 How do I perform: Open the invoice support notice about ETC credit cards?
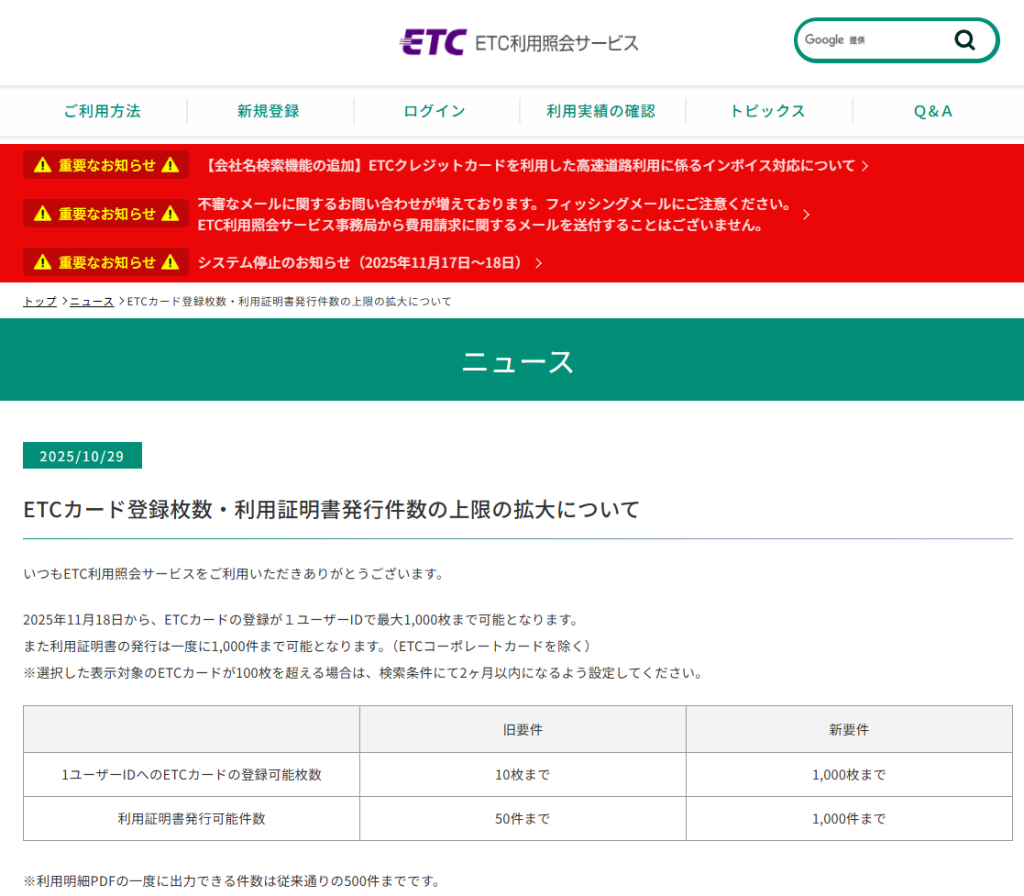pyautogui.click(x=530, y=166)
